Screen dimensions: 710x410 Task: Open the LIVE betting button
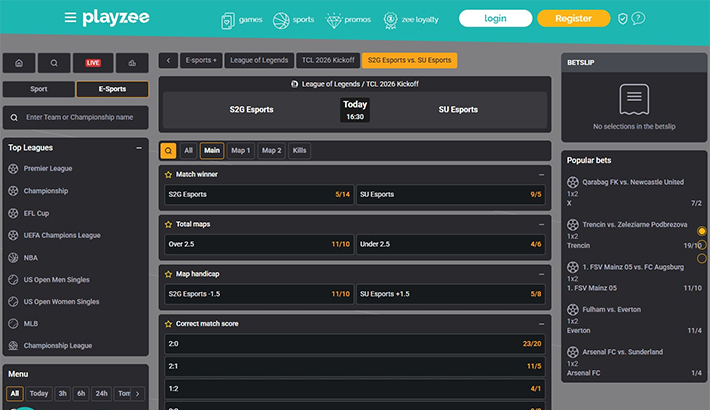[93, 63]
